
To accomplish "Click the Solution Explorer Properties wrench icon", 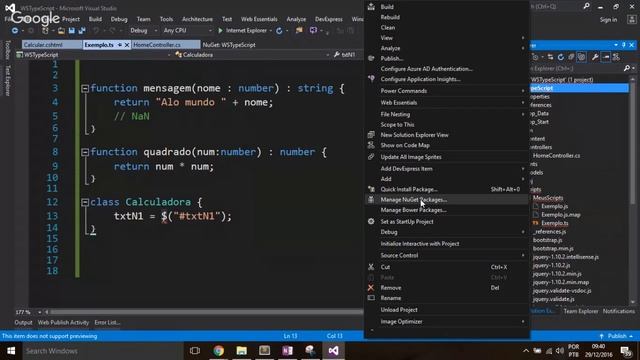I will point(595,57).
